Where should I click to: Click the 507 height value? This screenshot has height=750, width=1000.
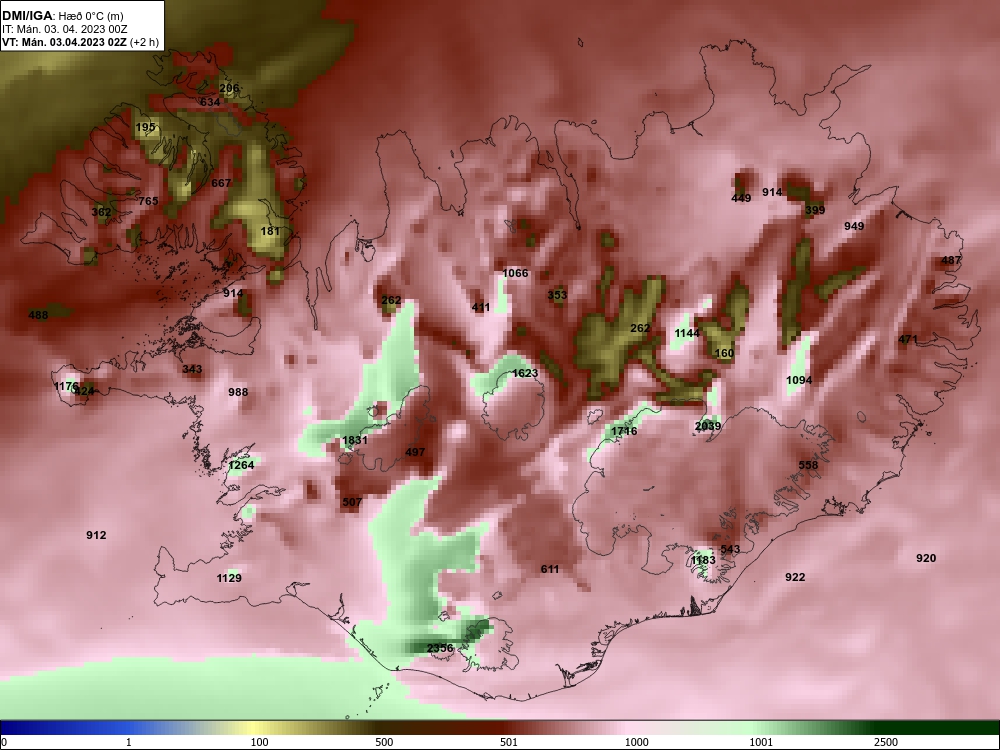[x=352, y=502]
